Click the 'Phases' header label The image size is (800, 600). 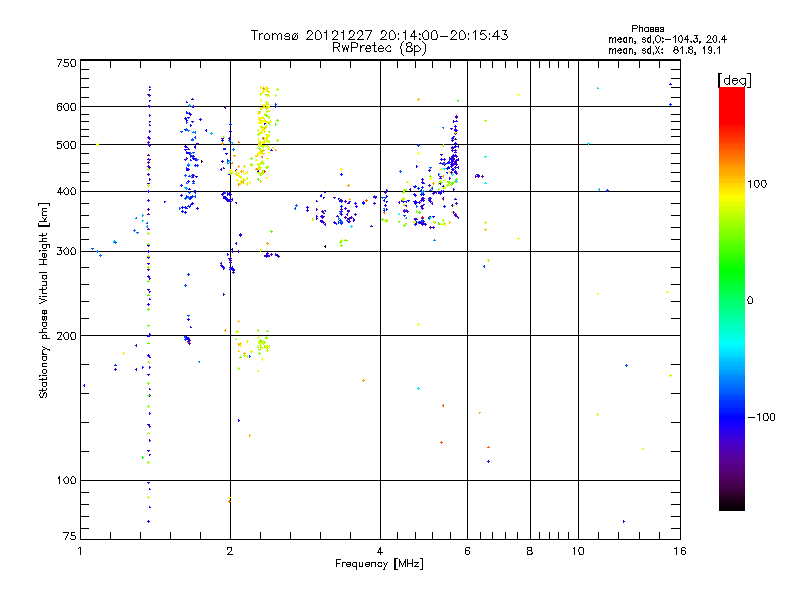pos(647,29)
